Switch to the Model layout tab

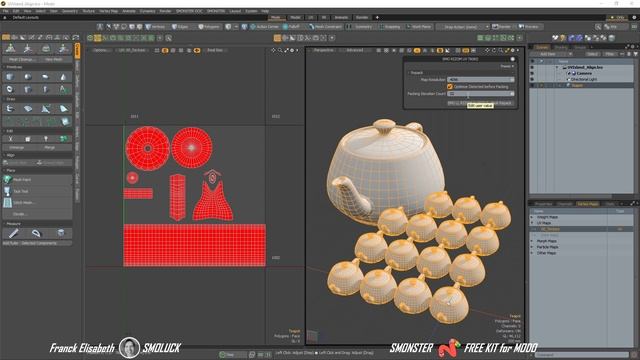[295, 18]
